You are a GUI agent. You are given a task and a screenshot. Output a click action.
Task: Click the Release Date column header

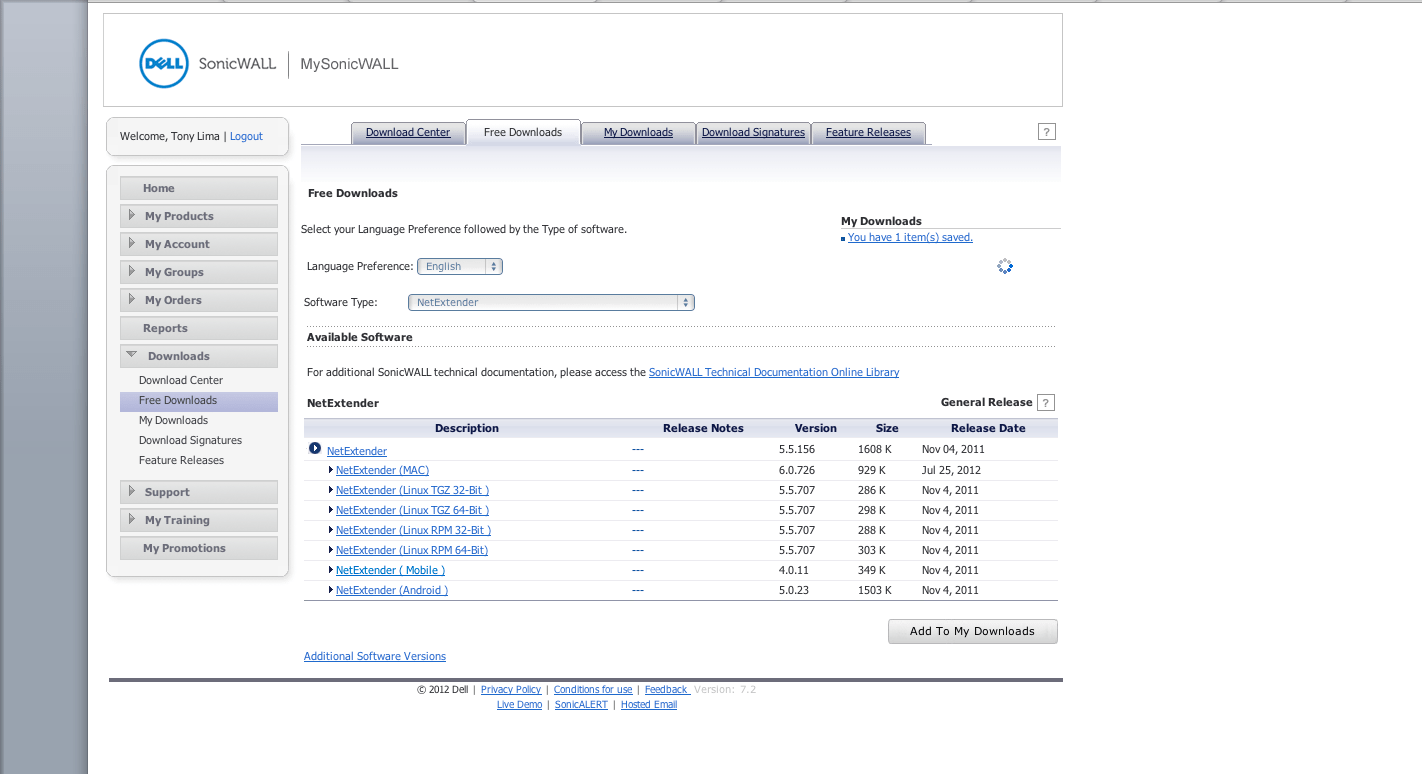coord(988,428)
